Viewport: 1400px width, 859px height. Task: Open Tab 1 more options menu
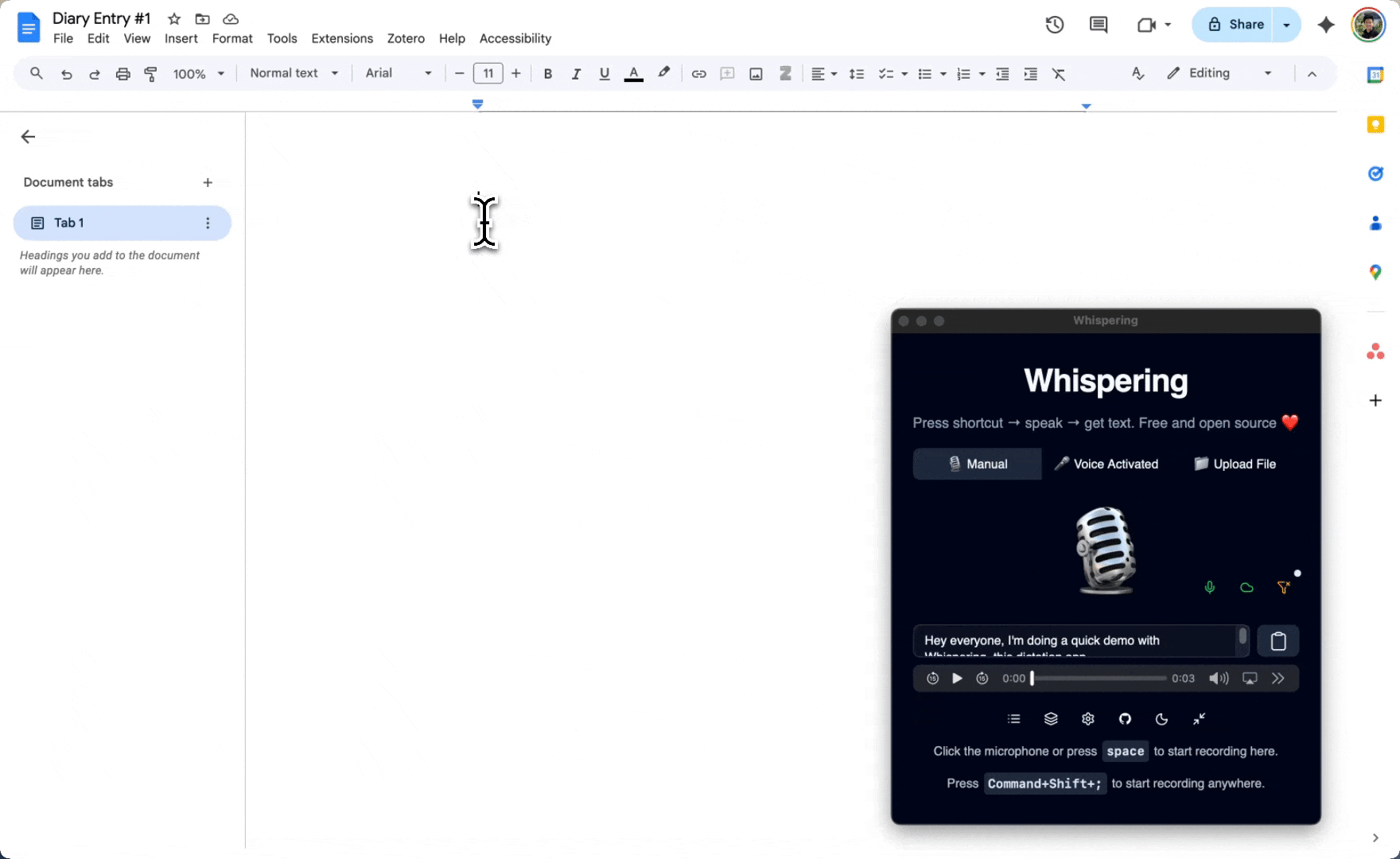coord(208,223)
